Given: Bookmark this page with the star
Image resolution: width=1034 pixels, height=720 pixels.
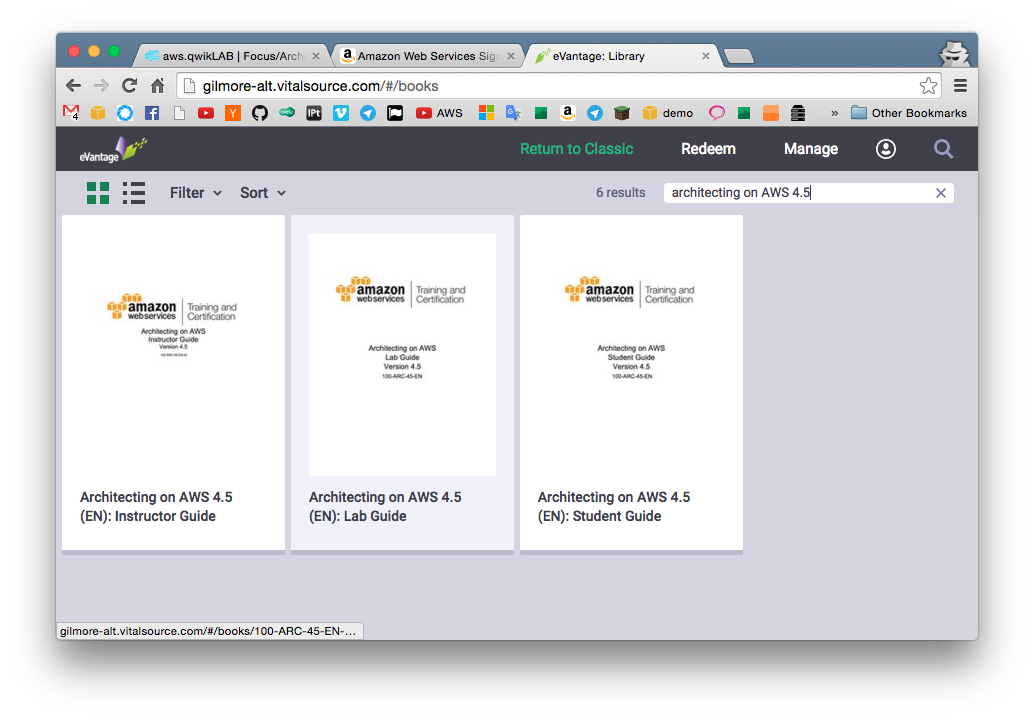Looking at the screenshot, I should [x=928, y=86].
